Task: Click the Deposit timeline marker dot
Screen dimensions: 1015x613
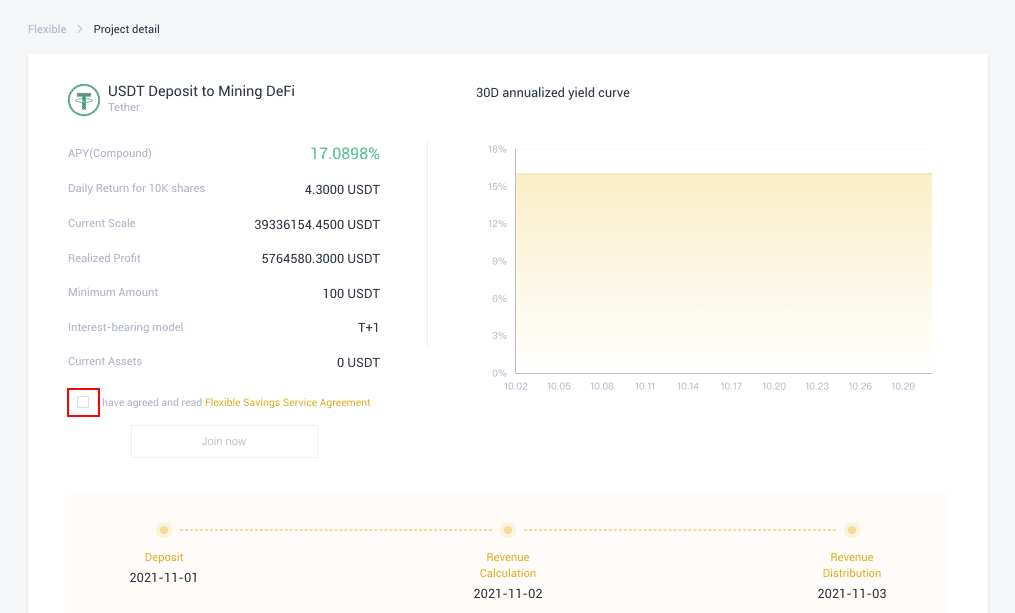Action: [164, 530]
